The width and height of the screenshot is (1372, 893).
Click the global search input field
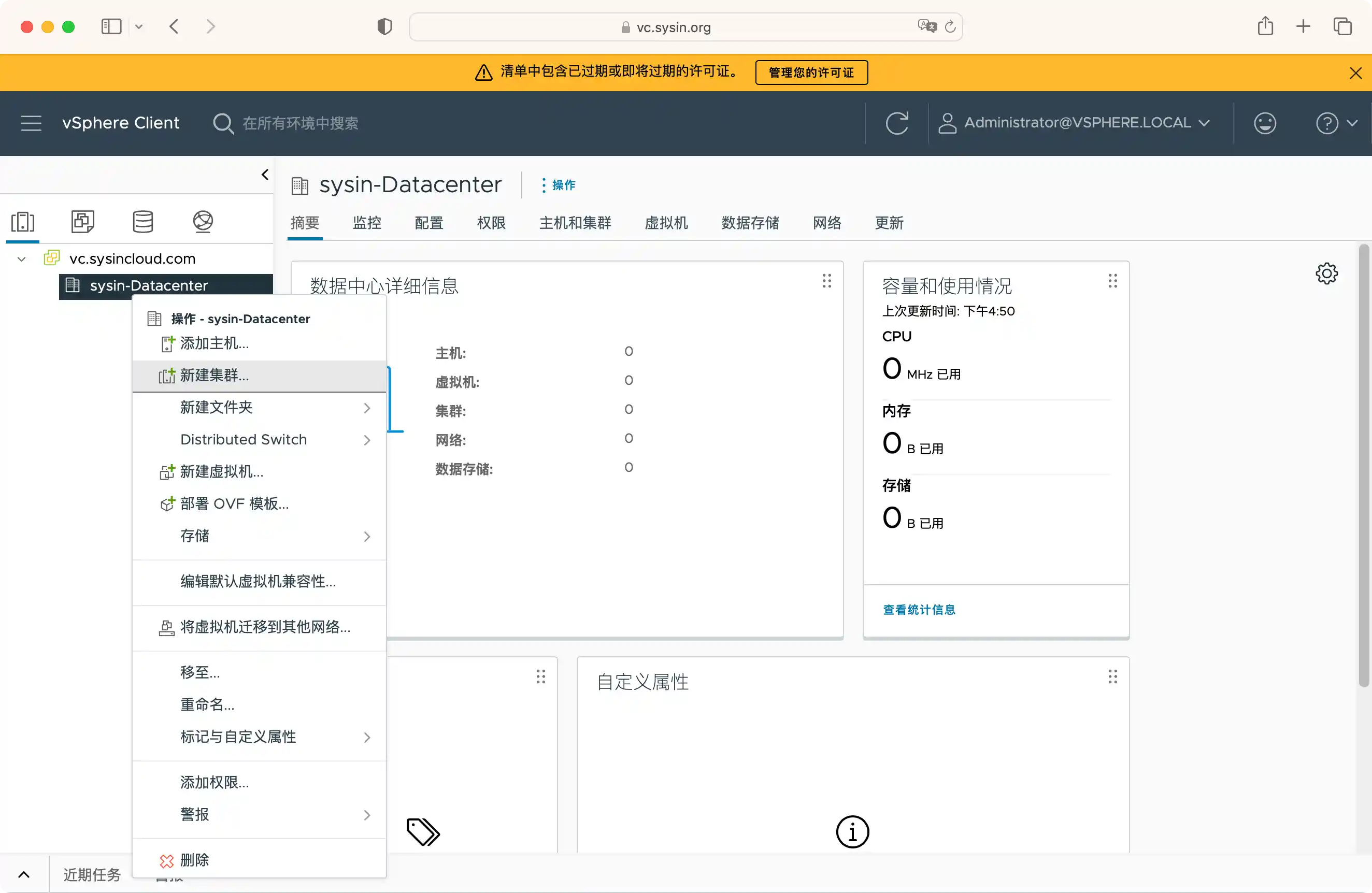[300, 123]
